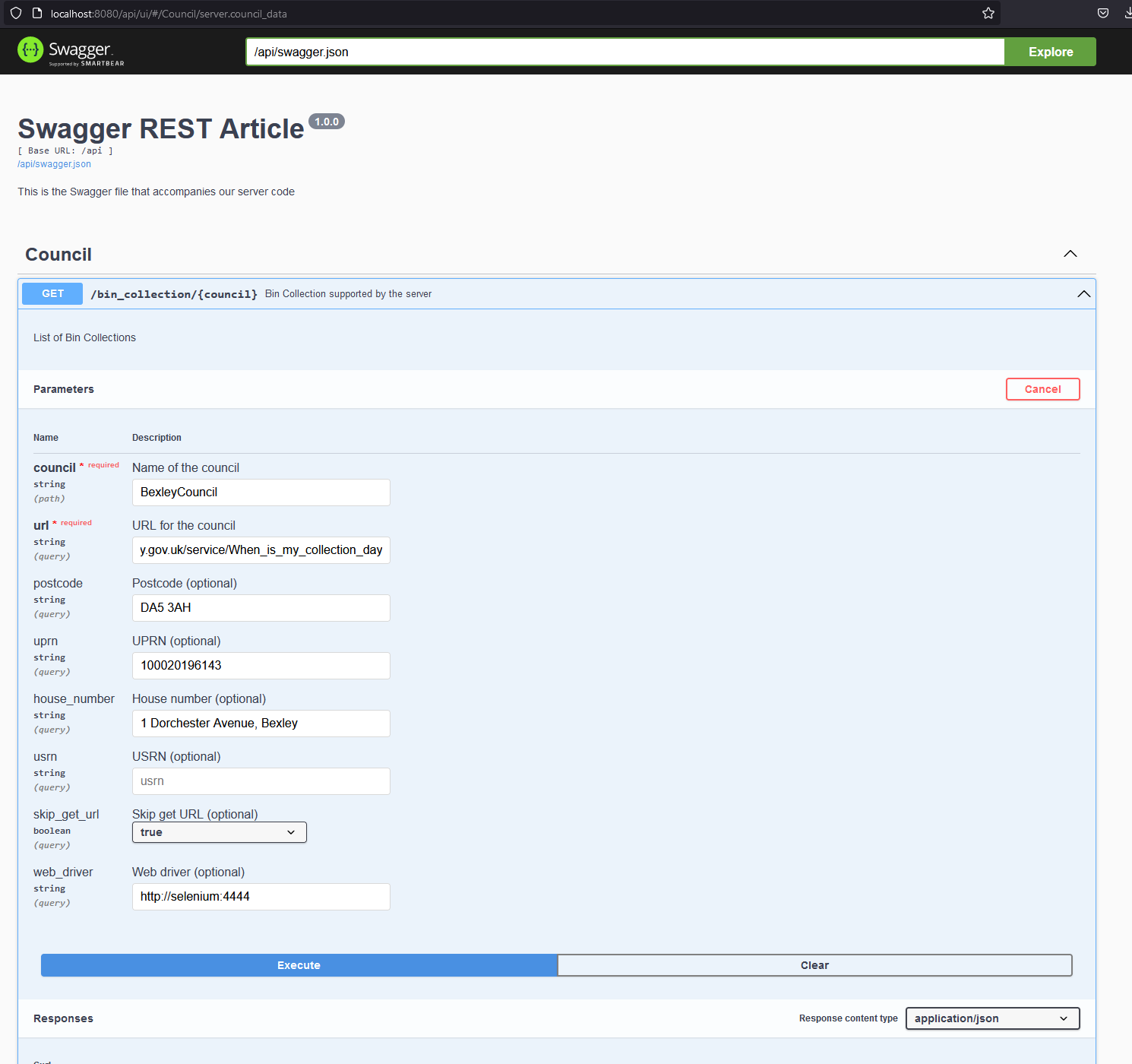Click the council name field BexleyCouncil
The image size is (1132, 1064).
(261, 492)
